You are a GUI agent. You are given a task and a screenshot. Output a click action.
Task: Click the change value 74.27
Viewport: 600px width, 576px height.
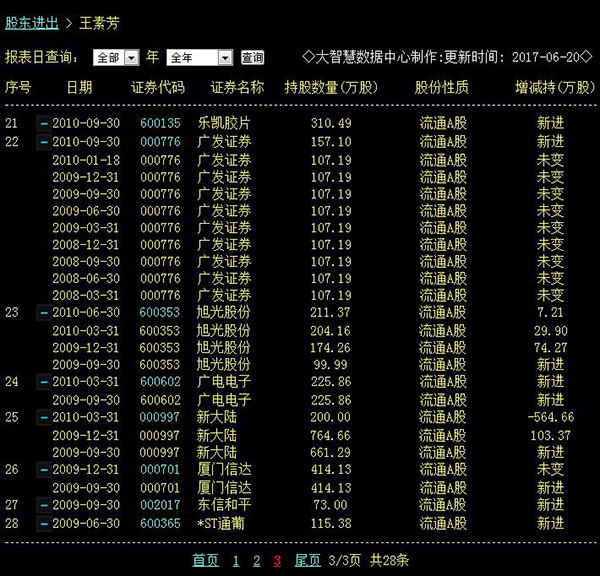pyautogui.click(x=551, y=348)
